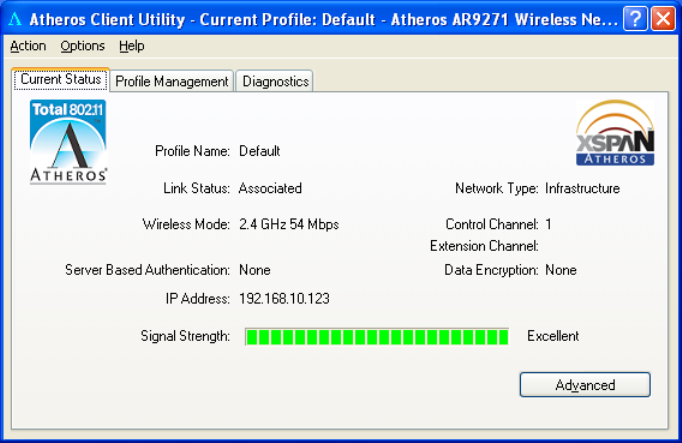
Task: Switch to the Profile Management tab
Action: tap(172, 81)
